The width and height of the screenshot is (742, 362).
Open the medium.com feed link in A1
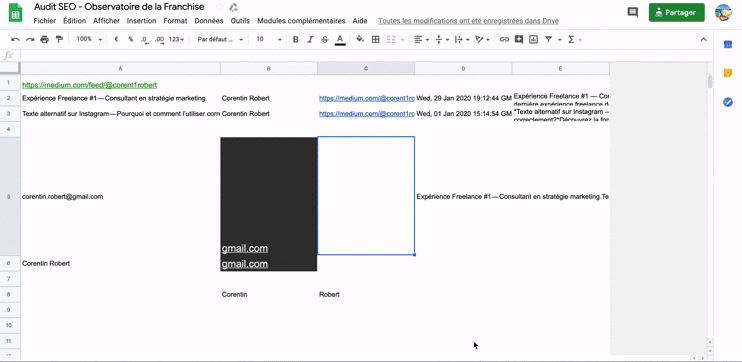89,85
